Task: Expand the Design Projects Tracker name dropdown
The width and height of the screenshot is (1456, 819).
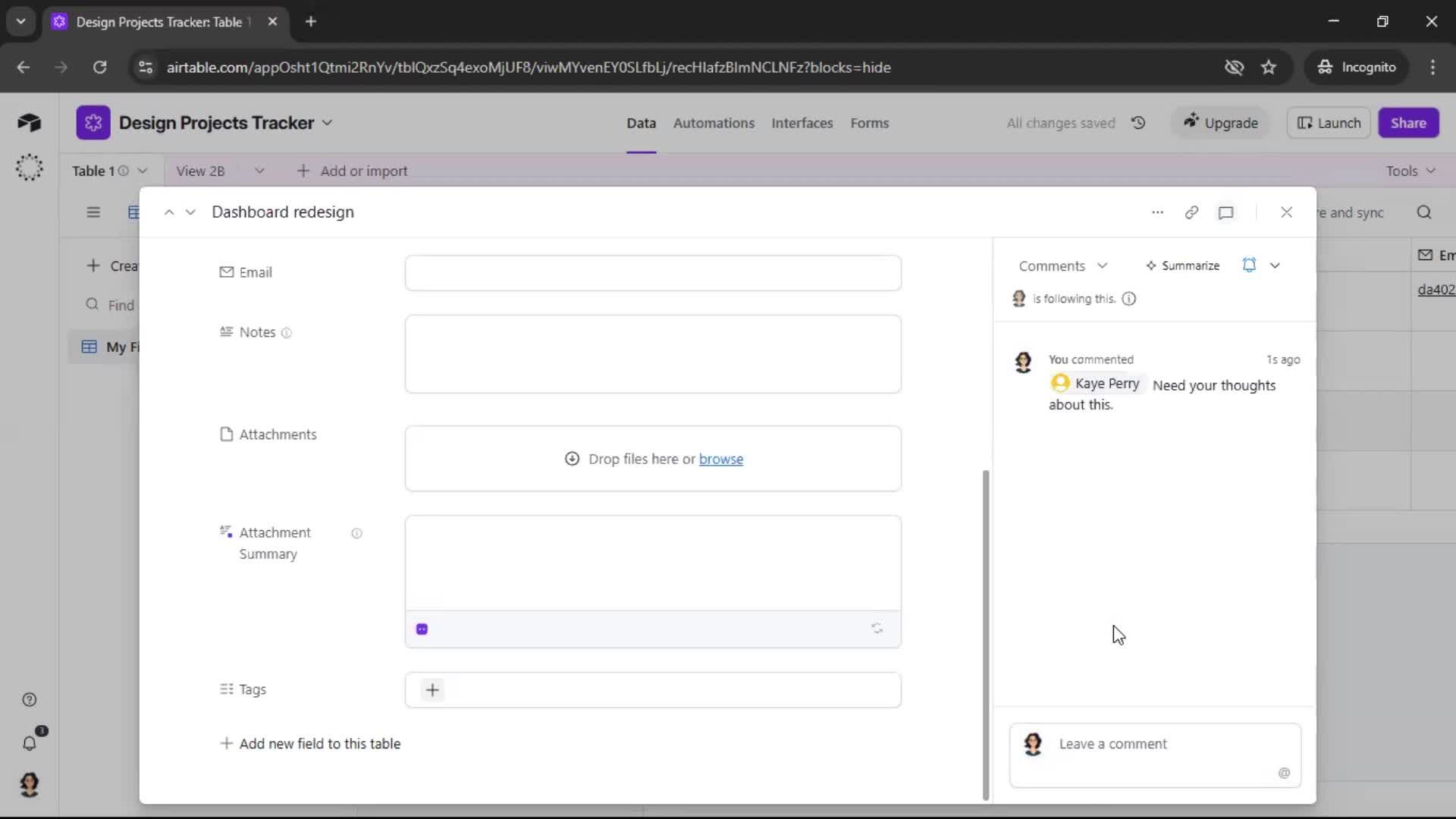Action: click(x=327, y=123)
